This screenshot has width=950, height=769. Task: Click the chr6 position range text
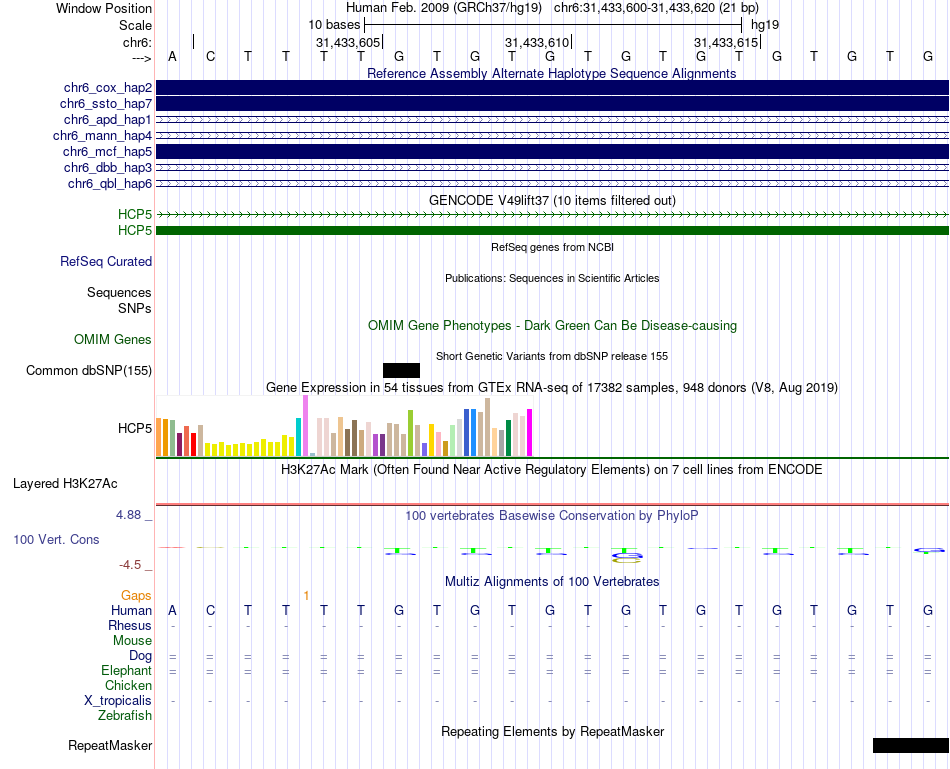point(656,8)
